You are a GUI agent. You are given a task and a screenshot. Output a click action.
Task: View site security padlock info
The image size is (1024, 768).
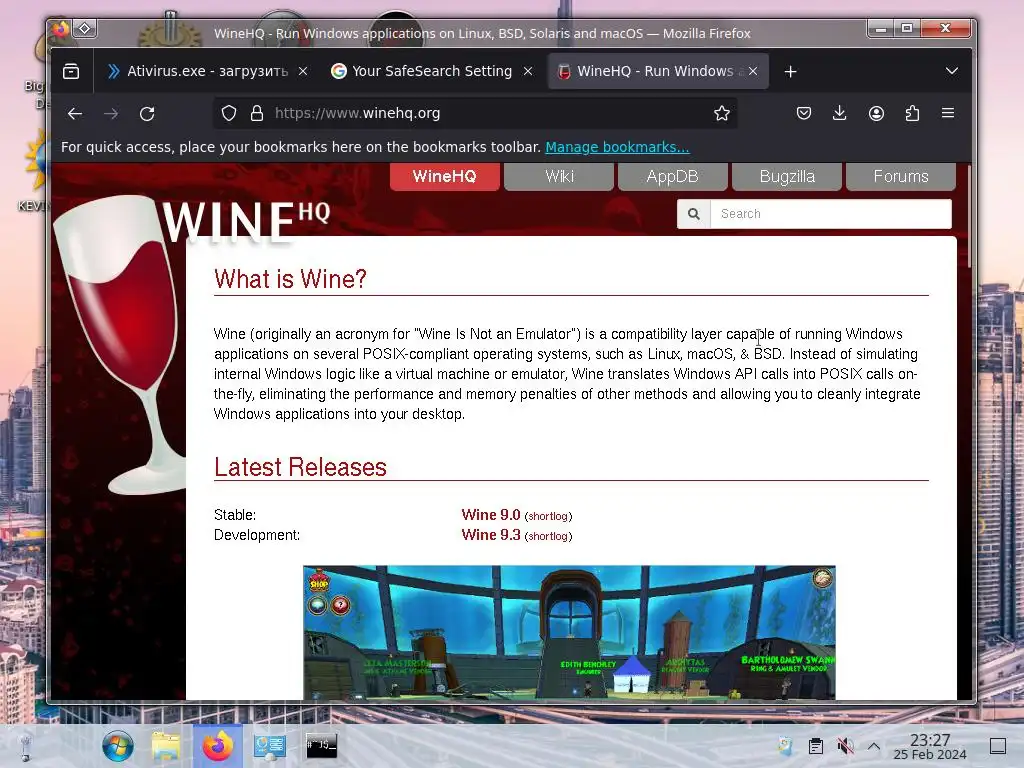tap(257, 114)
